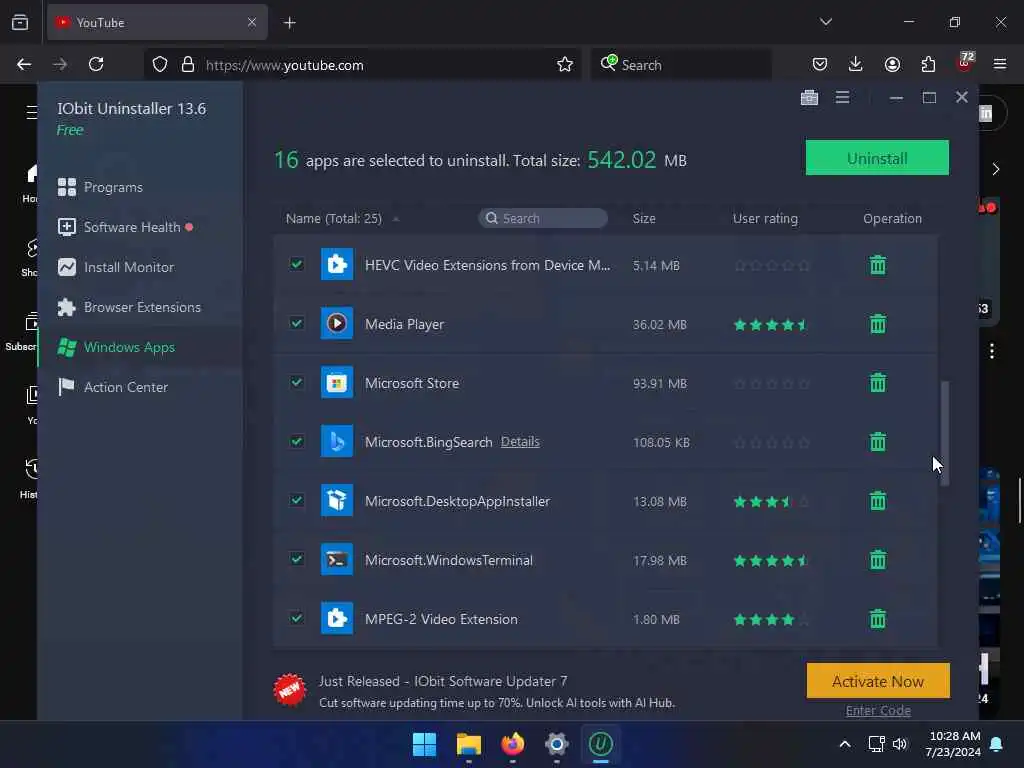Open the Details link for Microsoft.BingSearch
Viewport: 1024px width, 768px height.
520,442
